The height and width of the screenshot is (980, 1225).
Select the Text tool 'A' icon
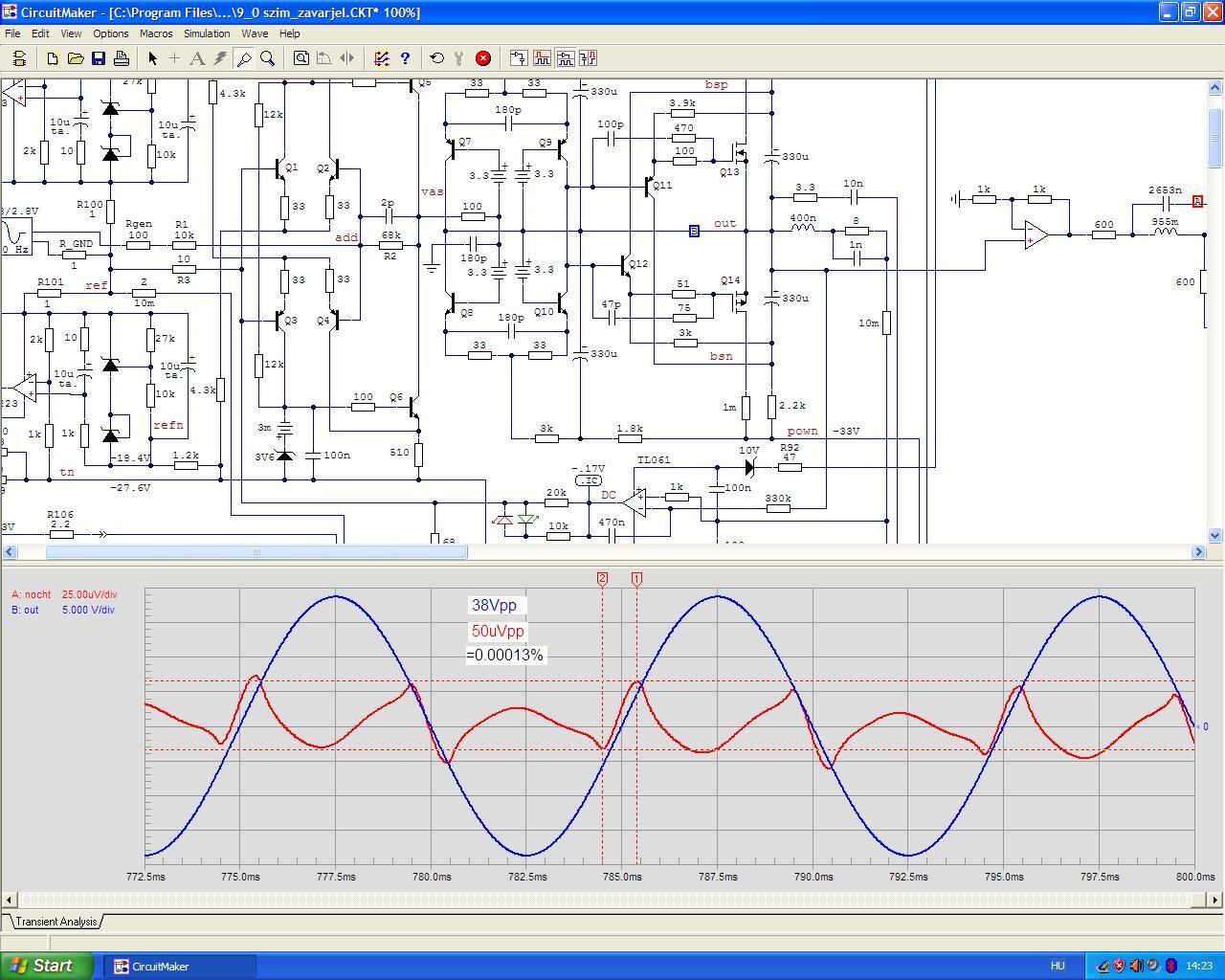(197, 58)
